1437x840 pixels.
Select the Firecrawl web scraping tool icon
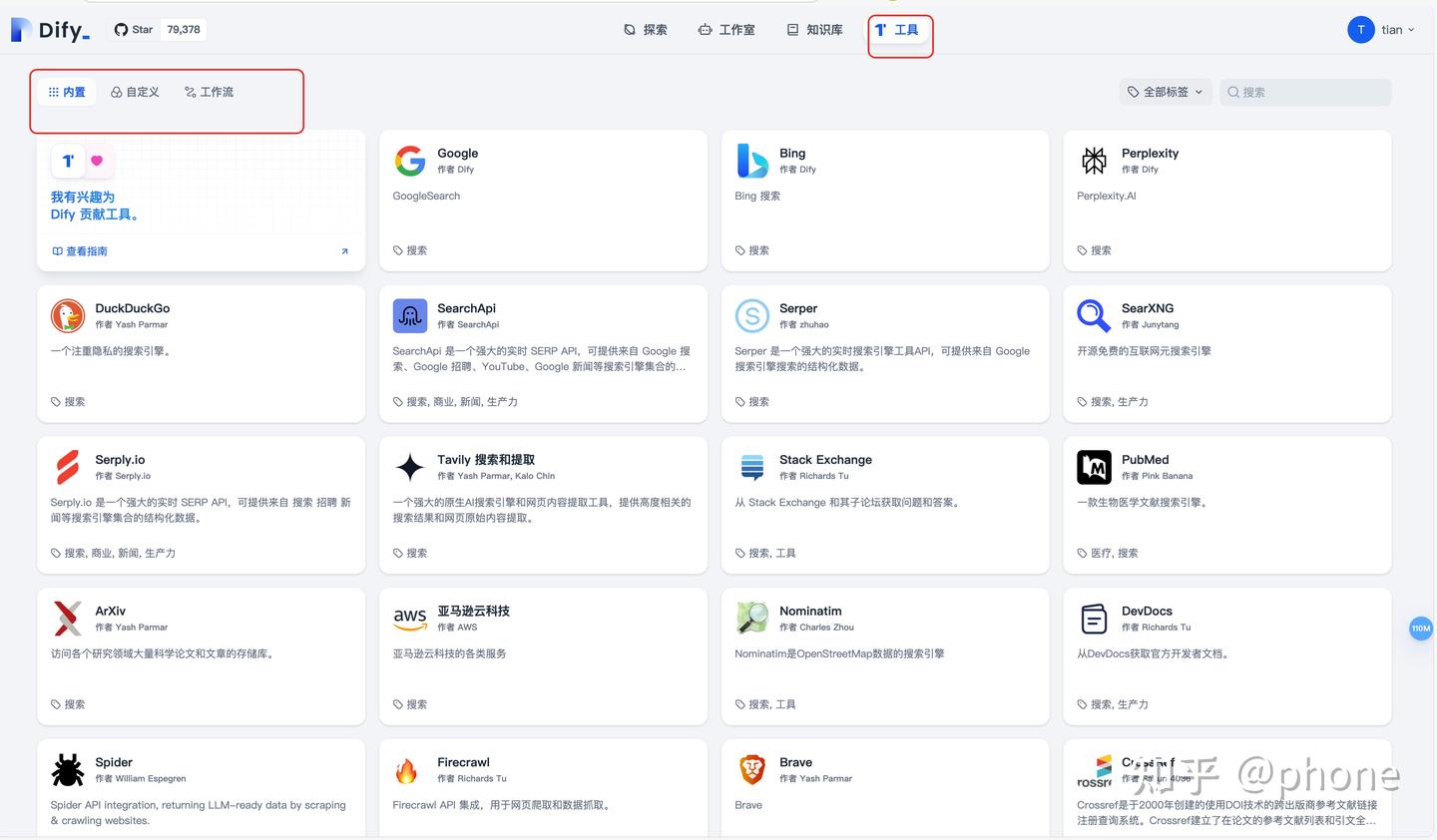pyautogui.click(x=409, y=769)
